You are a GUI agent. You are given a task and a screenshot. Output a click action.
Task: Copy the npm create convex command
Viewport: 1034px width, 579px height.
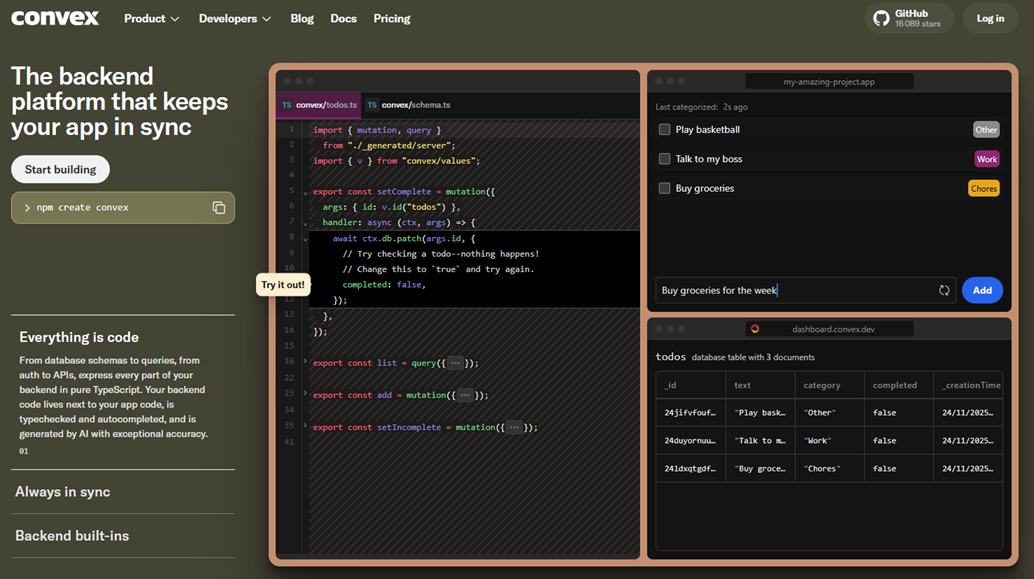(x=218, y=208)
